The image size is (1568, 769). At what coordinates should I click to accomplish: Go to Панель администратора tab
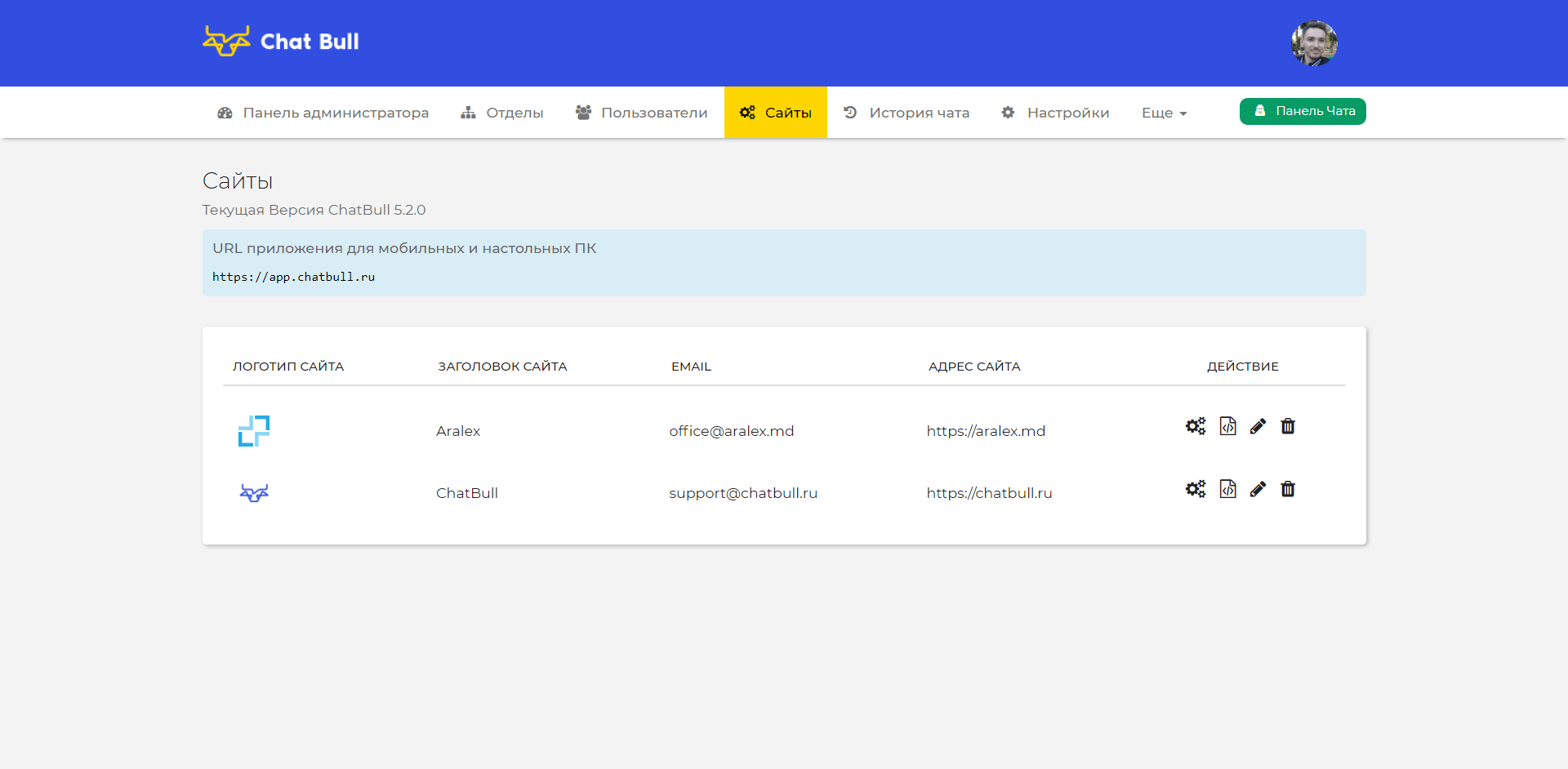(323, 113)
